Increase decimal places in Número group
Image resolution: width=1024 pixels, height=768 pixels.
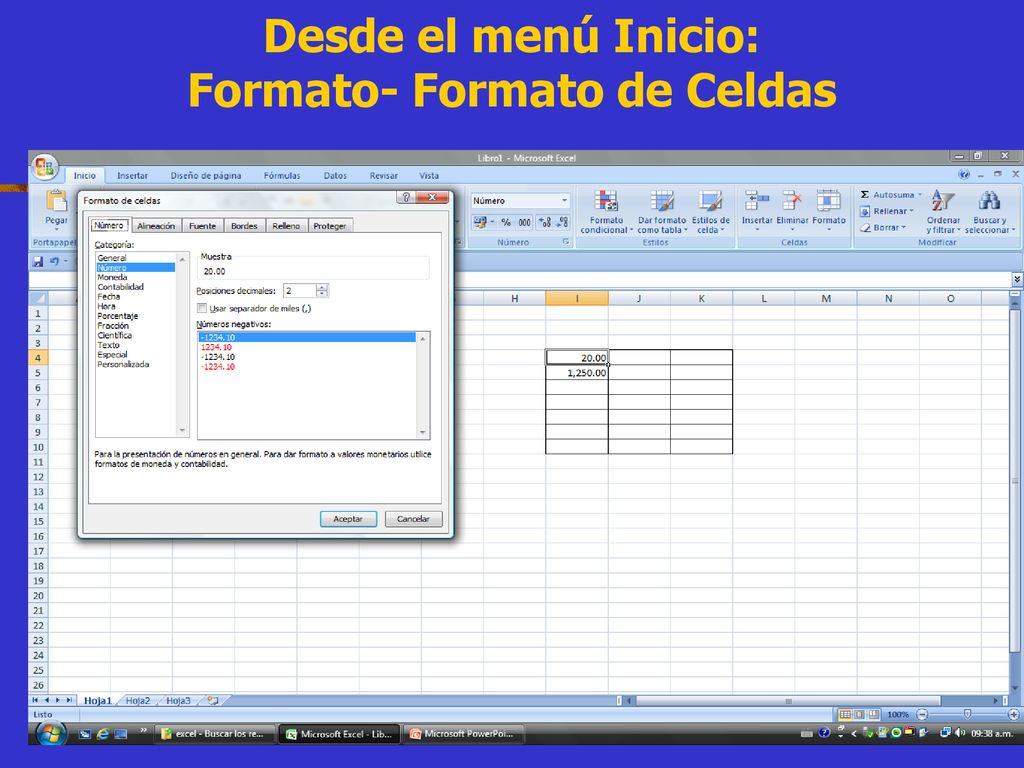pos(545,222)
